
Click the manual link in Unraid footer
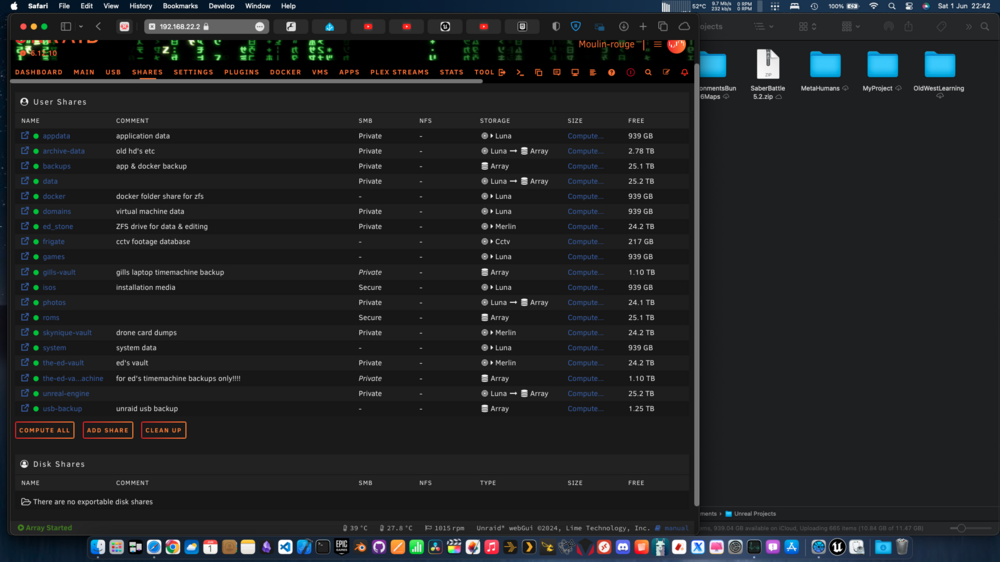click(676, 528)
